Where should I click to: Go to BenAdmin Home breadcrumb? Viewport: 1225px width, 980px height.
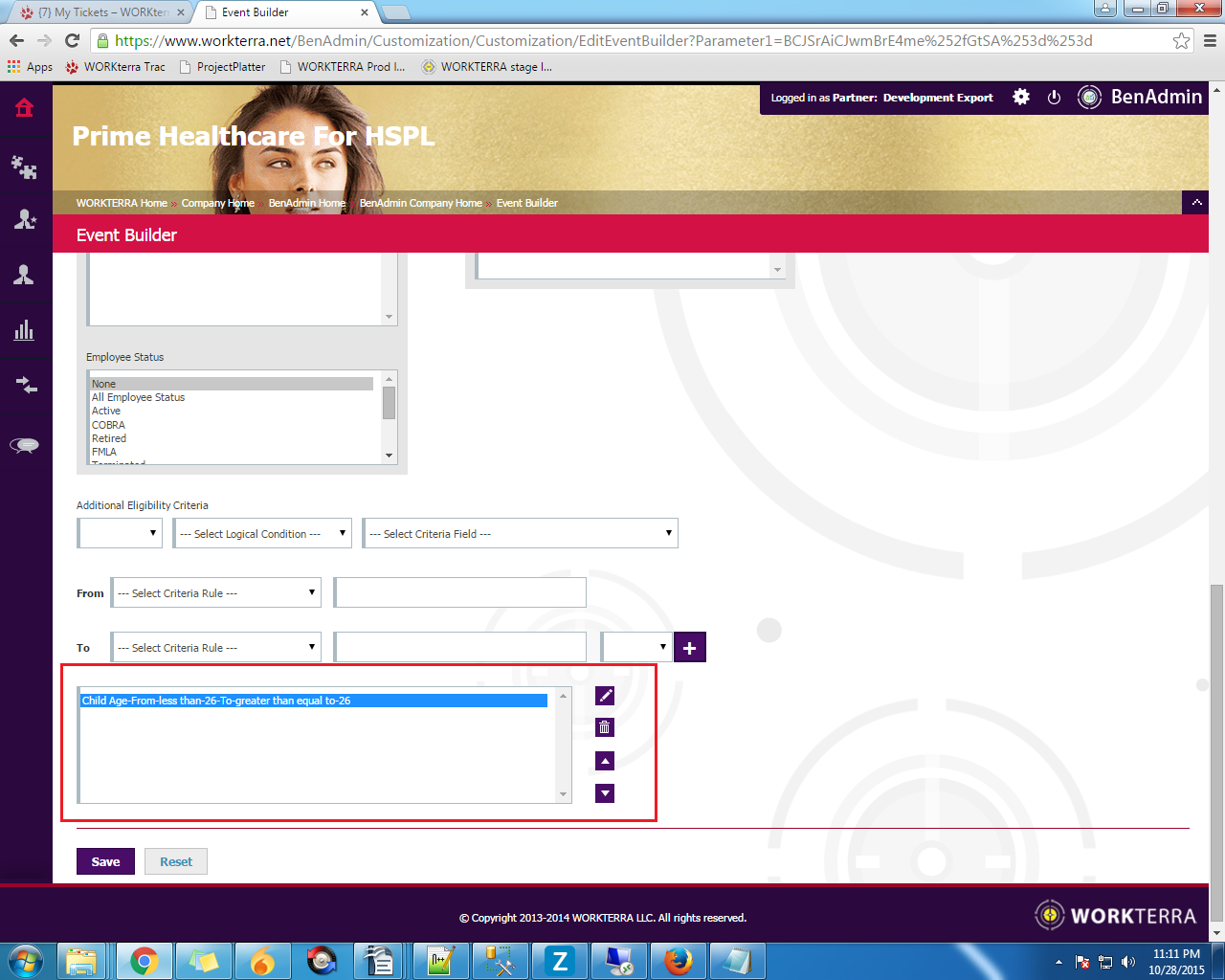point(307,203)
